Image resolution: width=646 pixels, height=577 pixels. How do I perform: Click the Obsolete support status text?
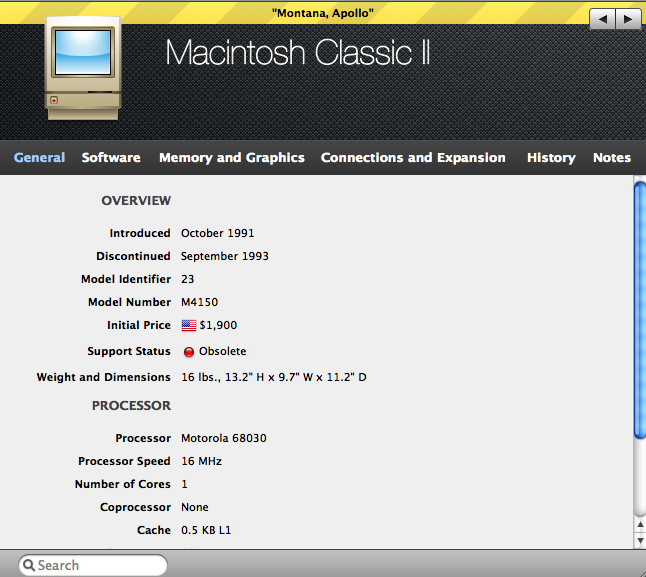pyautogui.click(x=222, y=351)
